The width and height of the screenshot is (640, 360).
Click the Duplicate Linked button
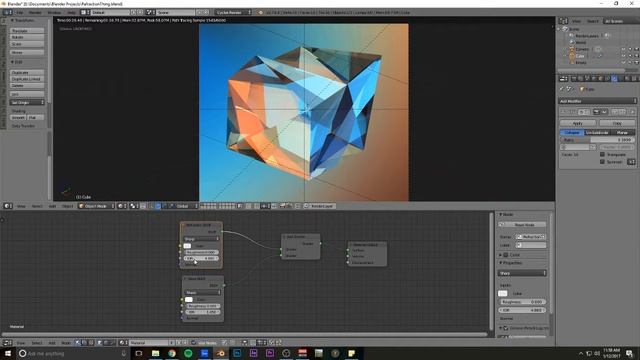tap(27, 79)
